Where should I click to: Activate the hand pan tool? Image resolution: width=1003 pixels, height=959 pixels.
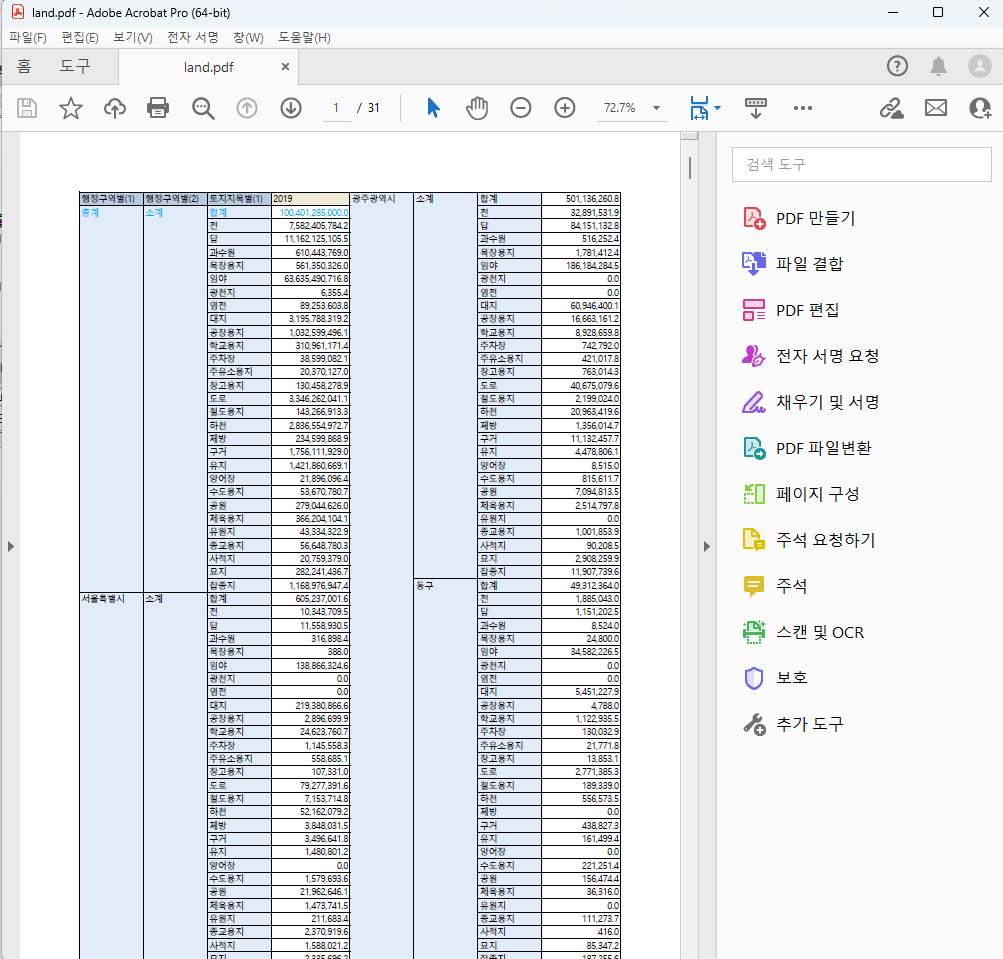tap(477, 108)
